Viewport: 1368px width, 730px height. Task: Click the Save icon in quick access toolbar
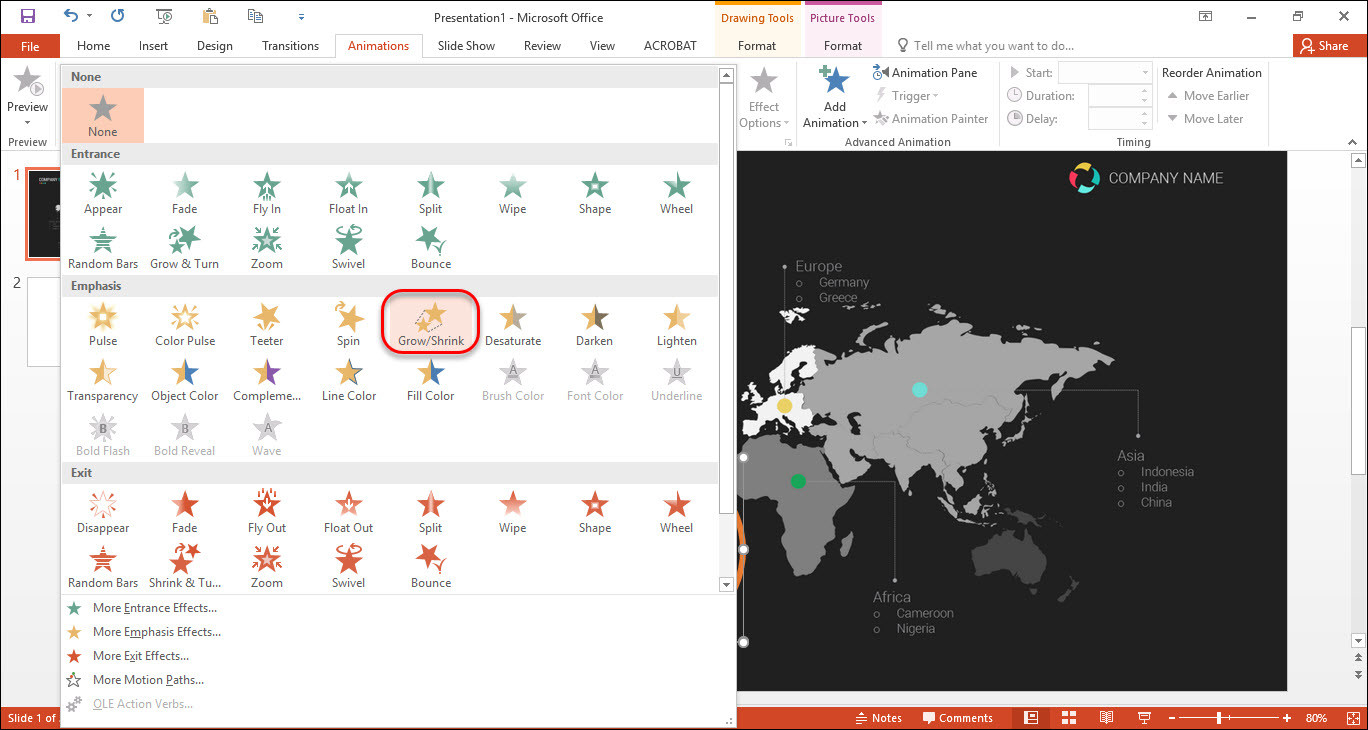click(27, 17)
